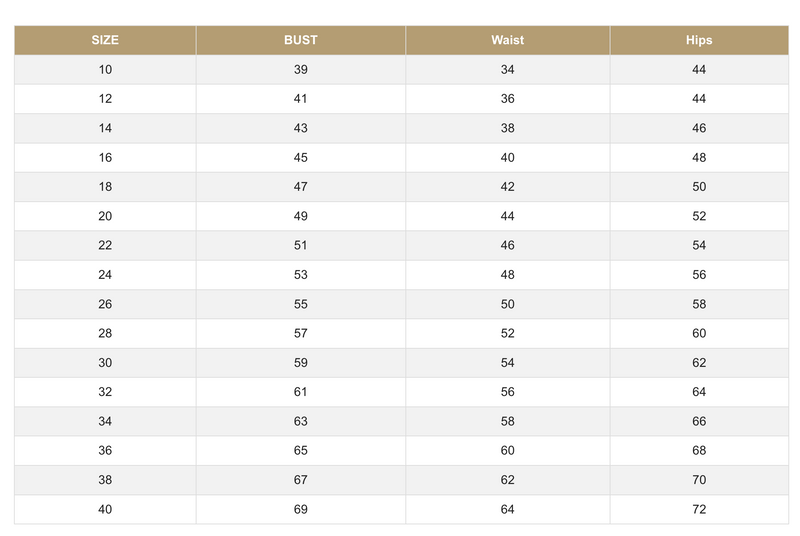The image size is (800, 536).
Task: Click the bust measurement 45
Action: click(x=301, y=158)
